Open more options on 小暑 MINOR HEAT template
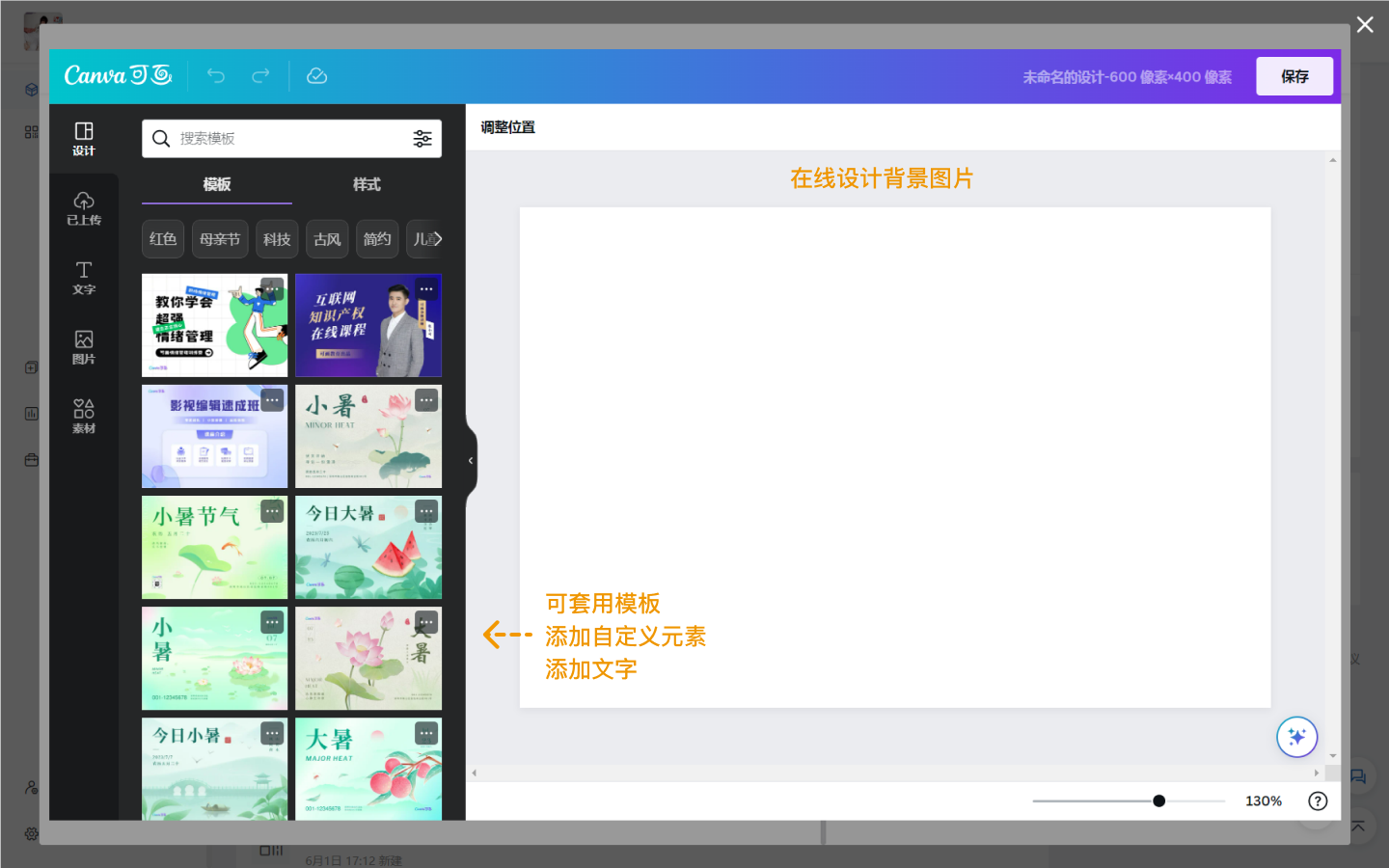 point(426,399)
